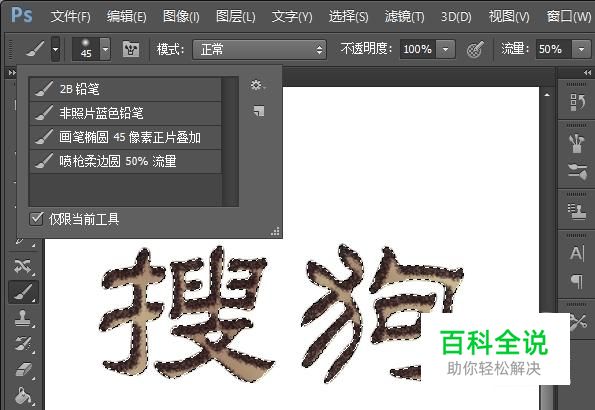Open the Tool Presets panel icon on right dock
Viewport: 595px width, 410px height.
coord(579,323)
